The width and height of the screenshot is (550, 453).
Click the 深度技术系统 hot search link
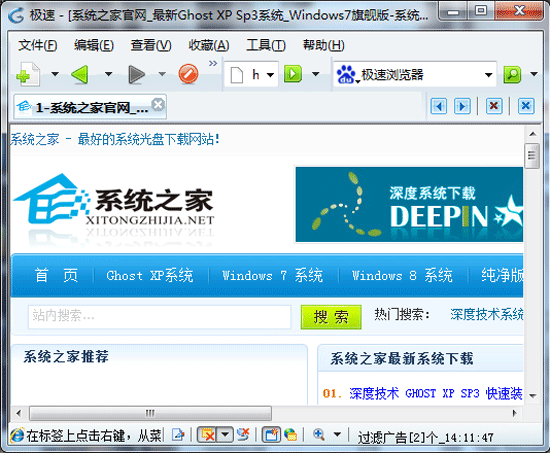click(487, 314)
